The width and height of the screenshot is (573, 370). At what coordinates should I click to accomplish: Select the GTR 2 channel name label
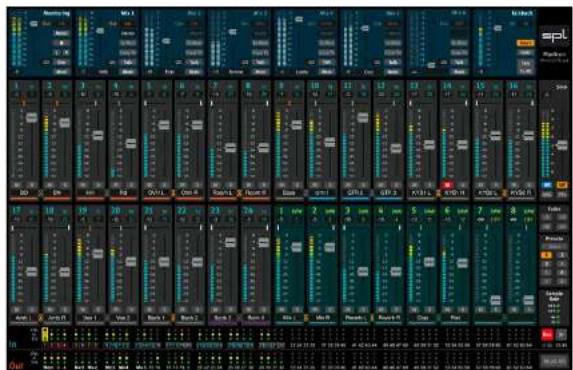[x=388, y=193]
